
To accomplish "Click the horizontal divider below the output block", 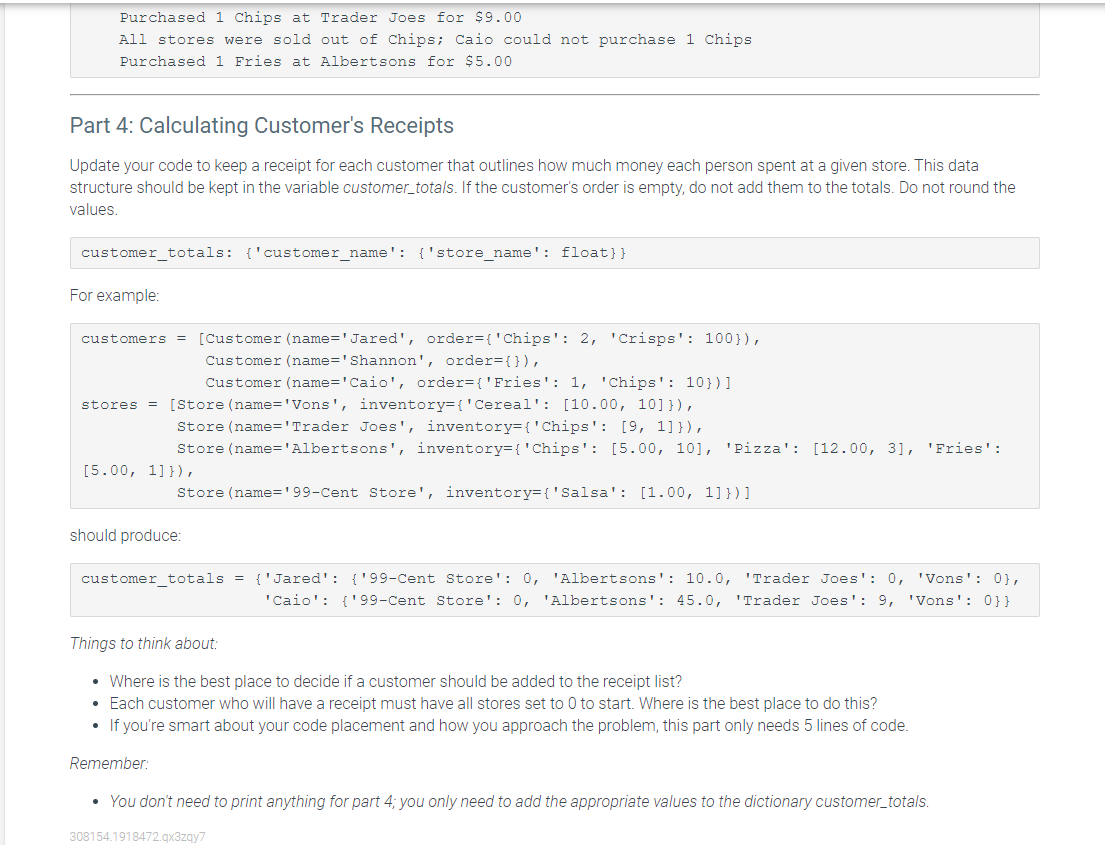I will [552, 94].
